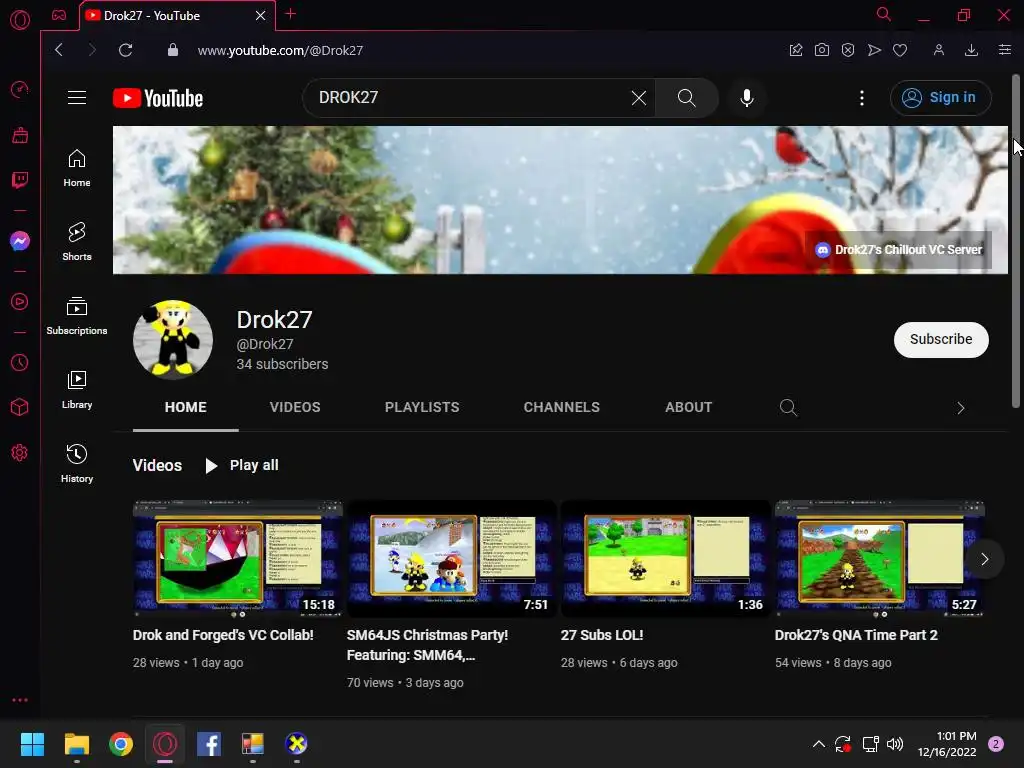Viewport: 1024px width, 768px height.
Task: Switch to the PLAYLISTS tab
Action: coord(422,408)
